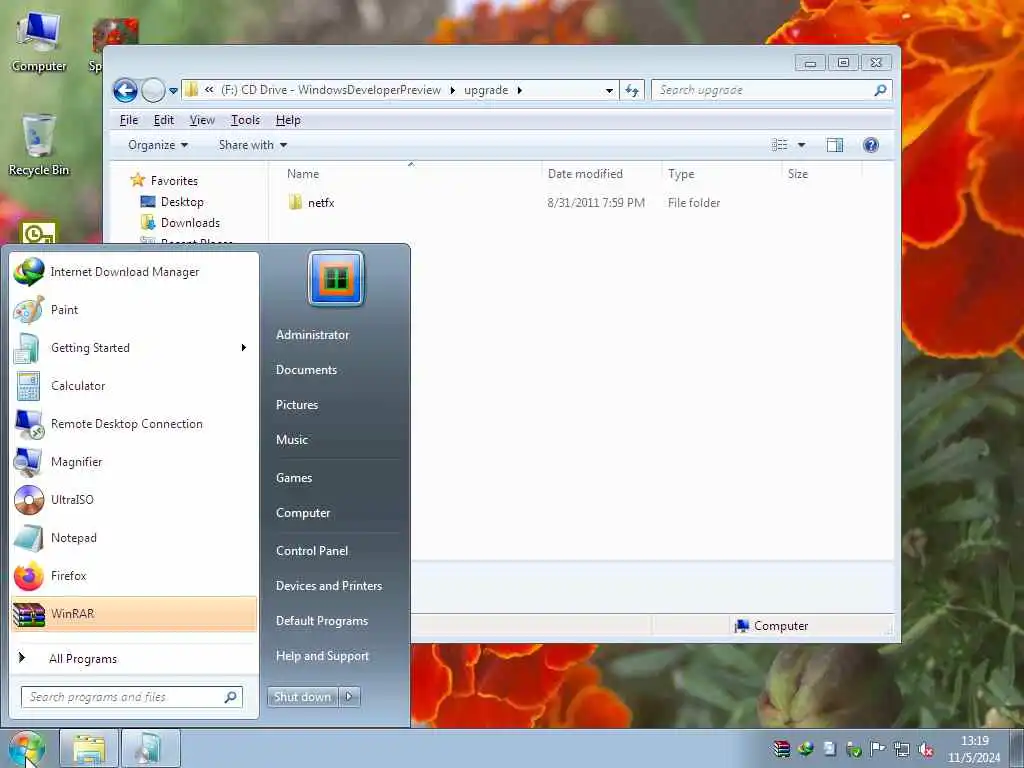
Task: Open Calculator from the Start menu
Action: (134, 385)
